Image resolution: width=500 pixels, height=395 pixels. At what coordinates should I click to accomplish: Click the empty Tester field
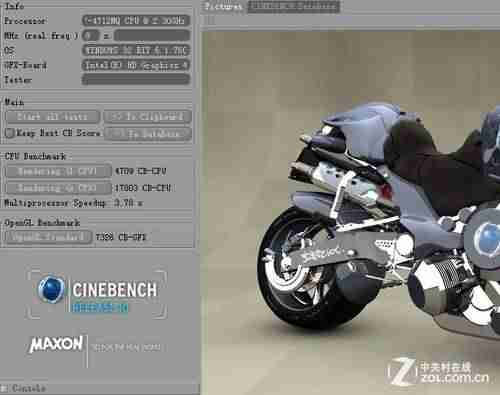136,80
